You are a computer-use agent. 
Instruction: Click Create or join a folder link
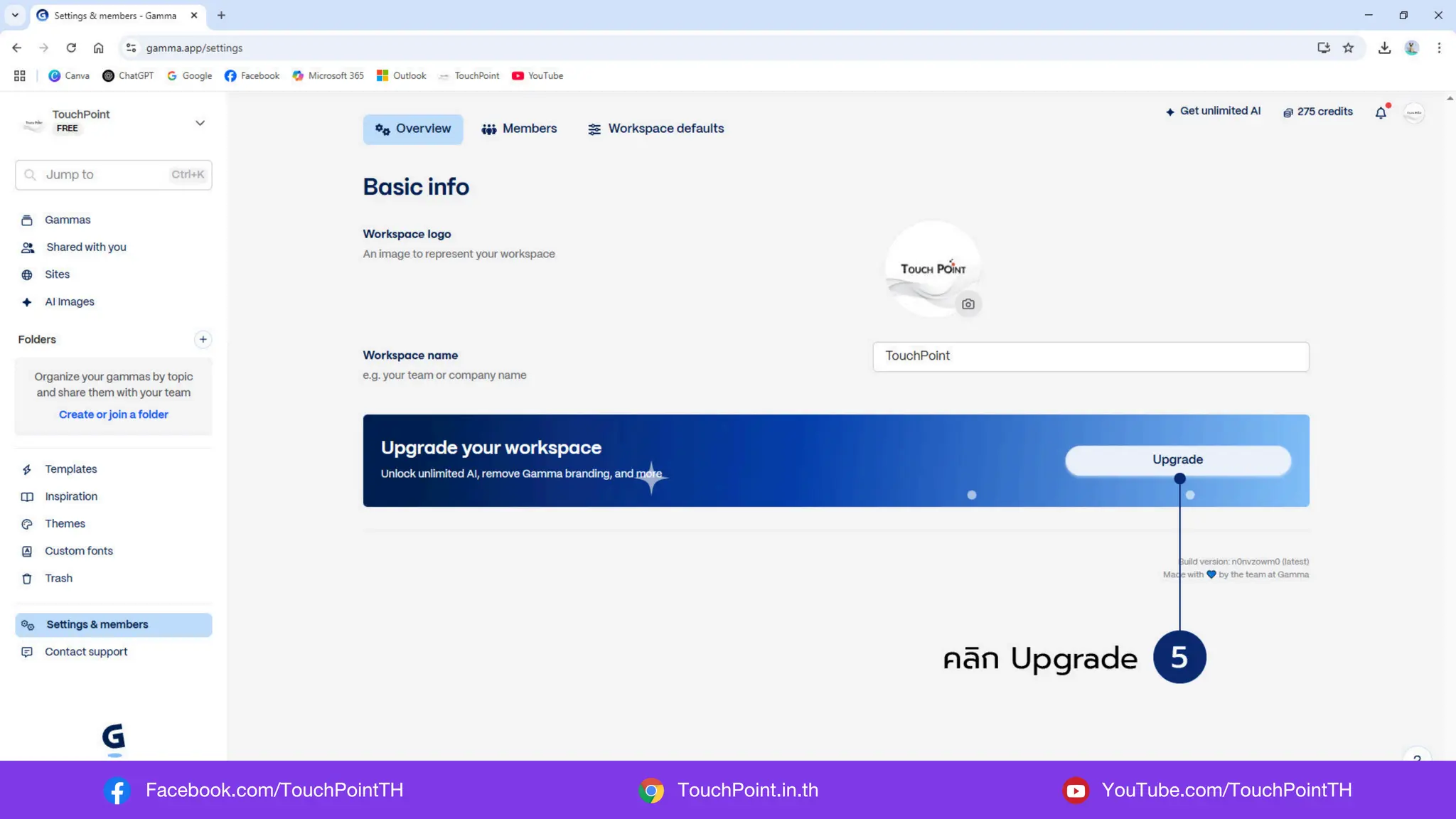pos(114,414)
